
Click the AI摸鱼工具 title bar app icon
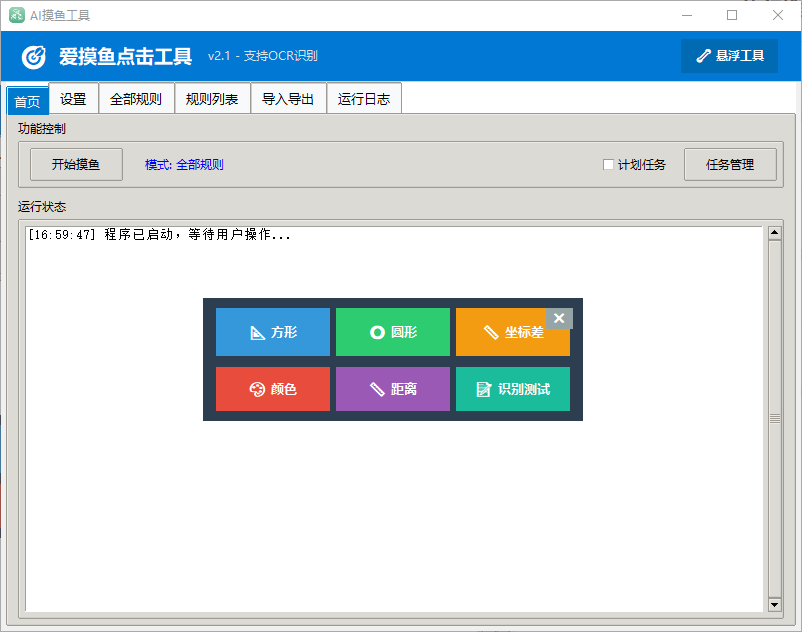click(17, 15)
